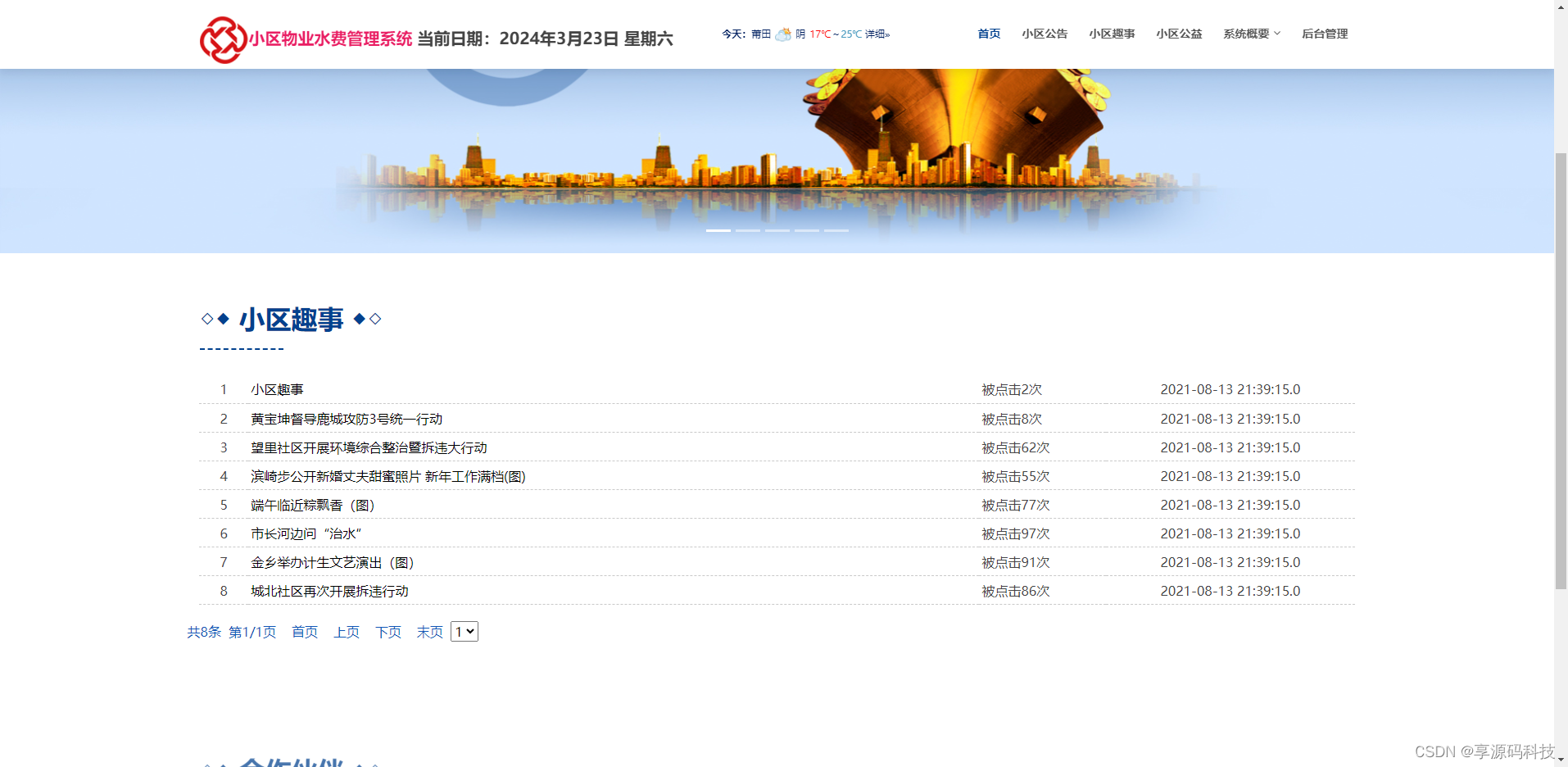Click the 被点击91次 count text

click(1016, 562)
